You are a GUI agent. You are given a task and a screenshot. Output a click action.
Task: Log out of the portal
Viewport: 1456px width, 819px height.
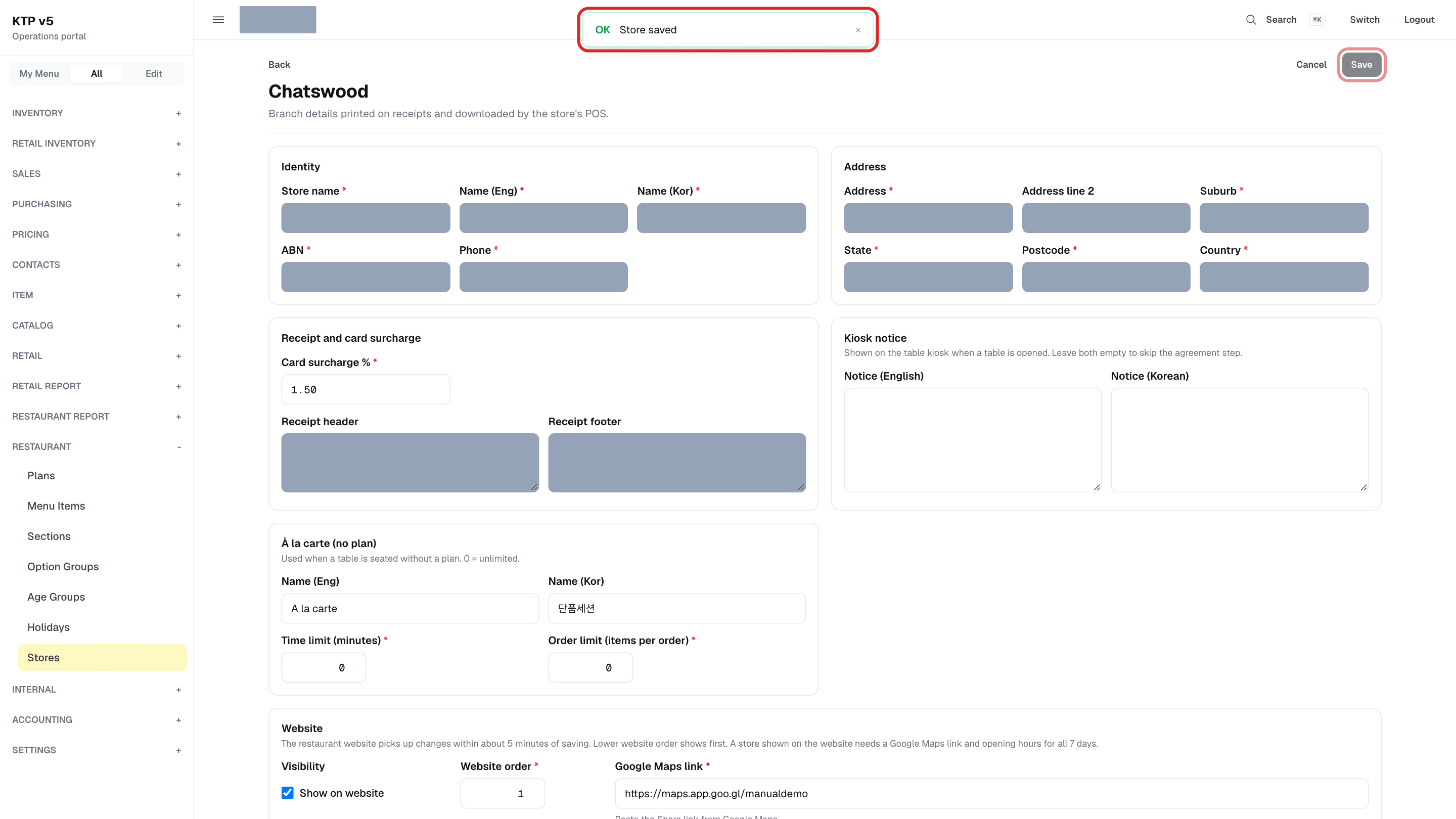1419,20
